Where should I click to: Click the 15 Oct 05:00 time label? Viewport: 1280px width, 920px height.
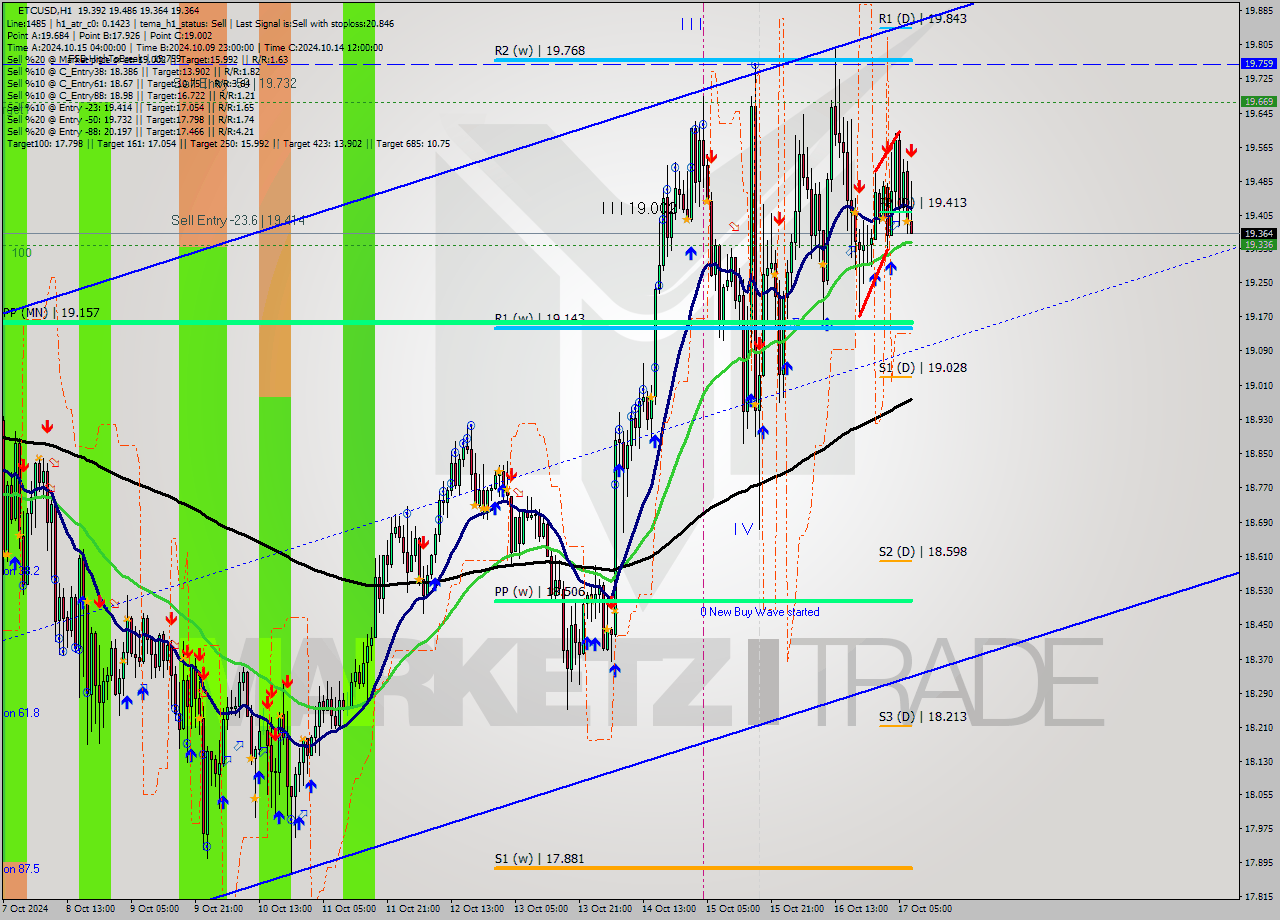(732, 909)
